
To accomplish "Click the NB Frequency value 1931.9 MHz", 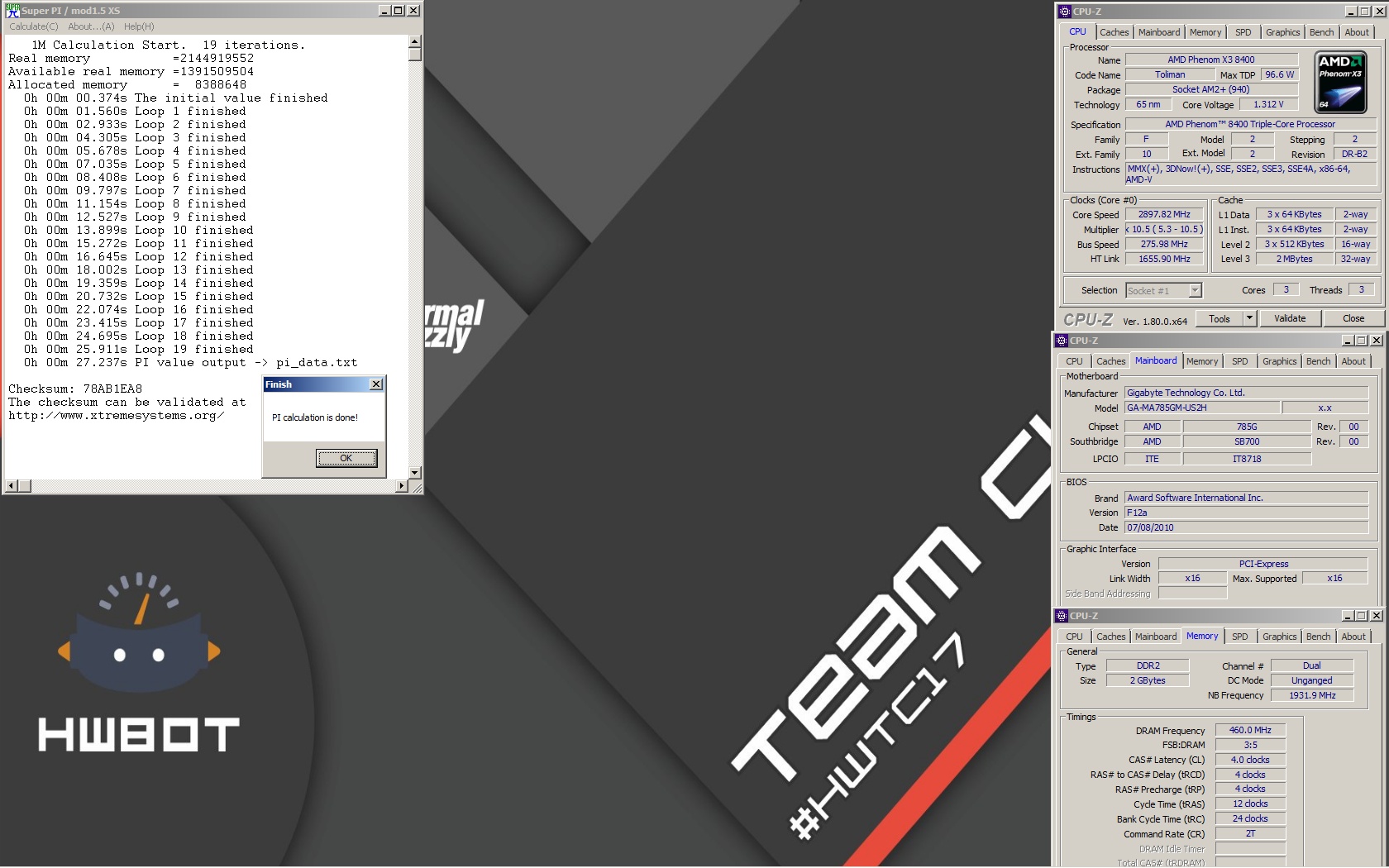I will coord(1312,695).
